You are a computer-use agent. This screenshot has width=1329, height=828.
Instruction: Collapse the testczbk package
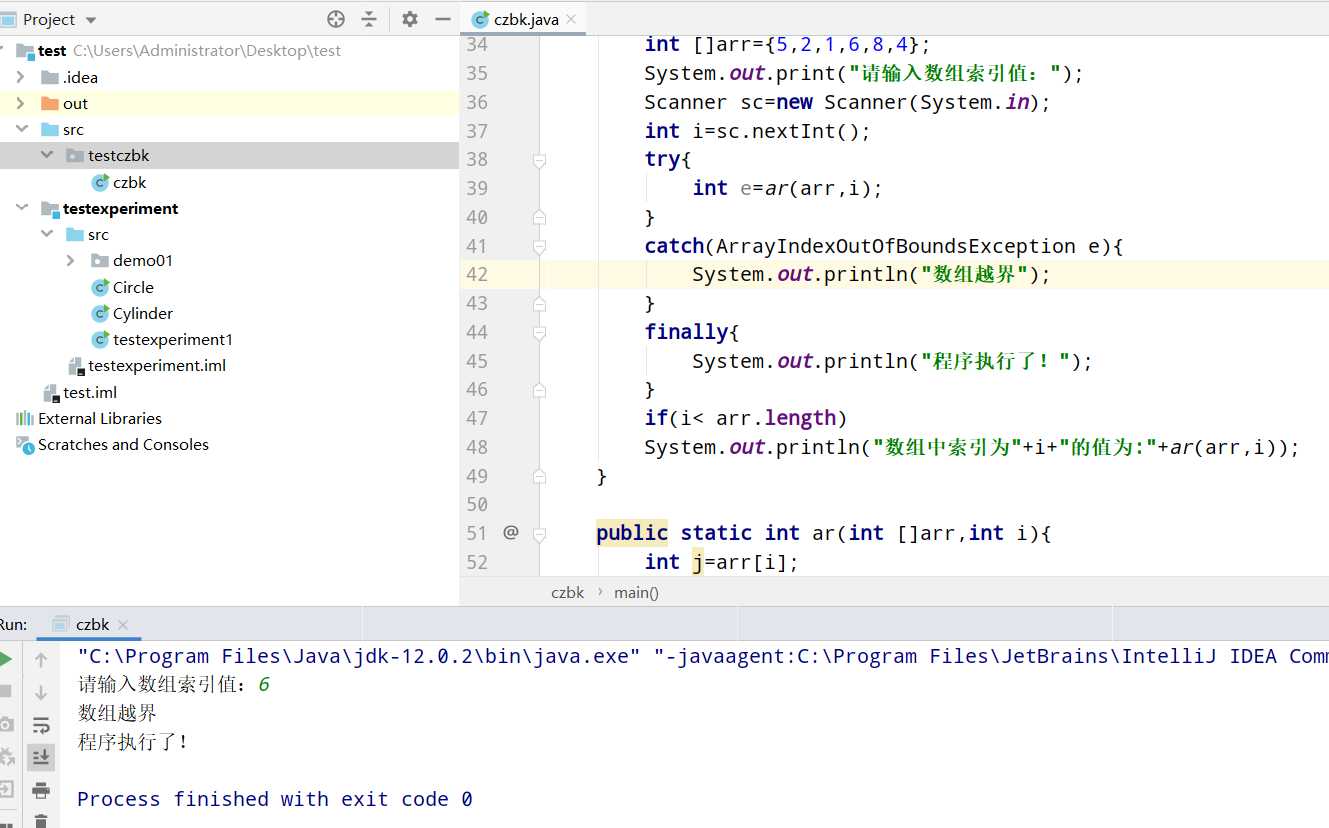(x=46, y=155)
